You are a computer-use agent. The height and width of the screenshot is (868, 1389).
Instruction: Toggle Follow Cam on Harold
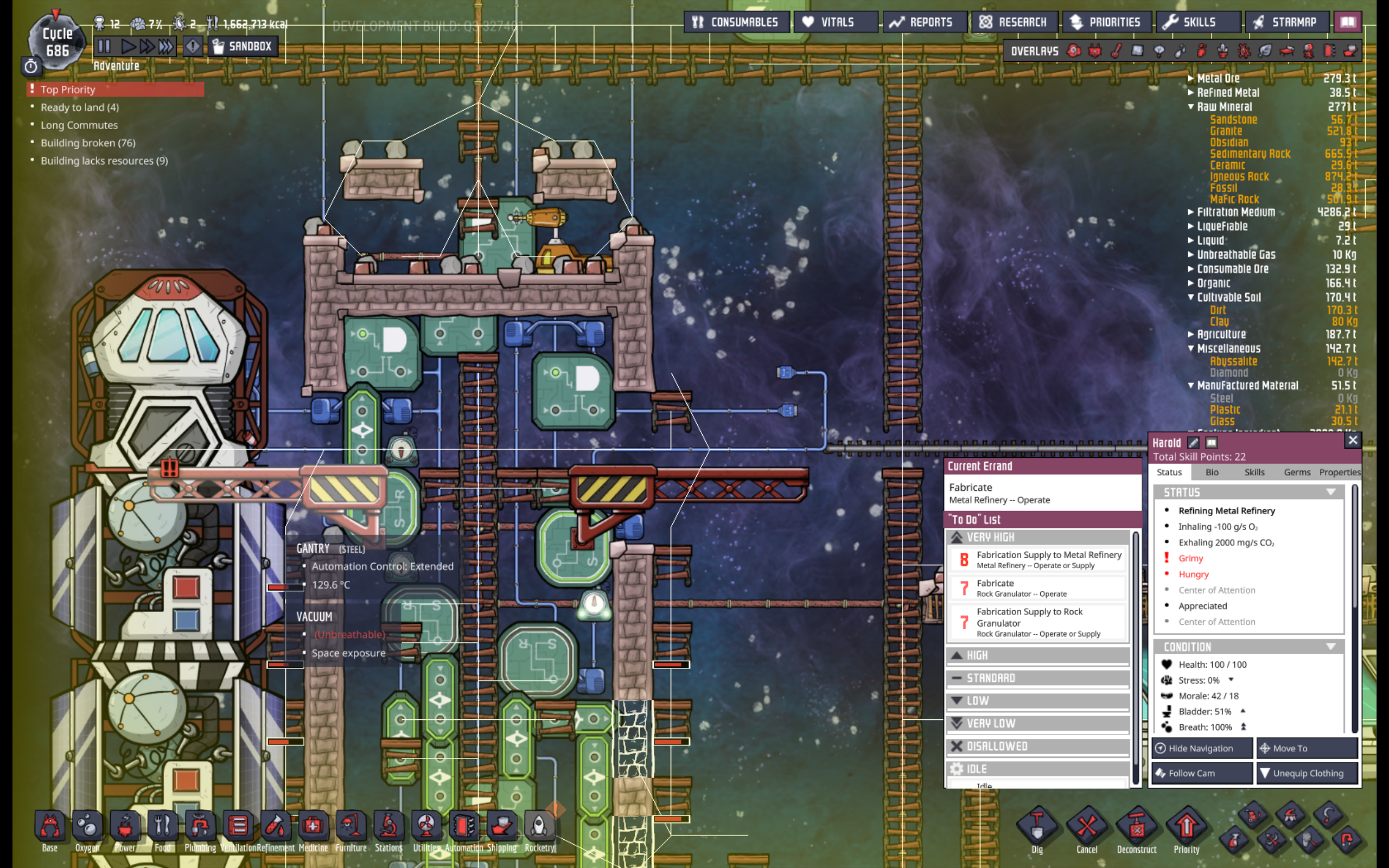[1201, 773]
